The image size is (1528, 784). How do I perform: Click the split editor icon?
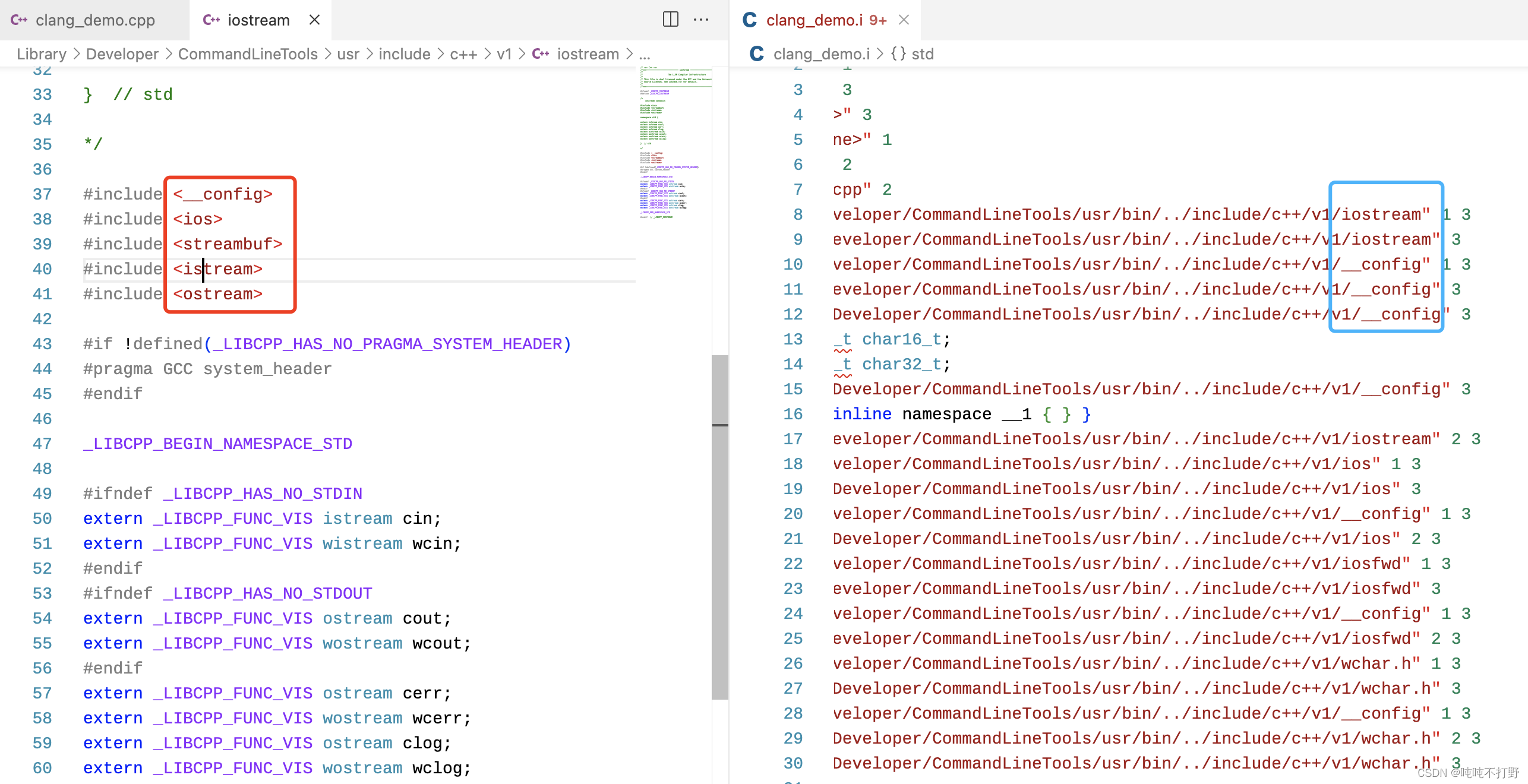670,20
